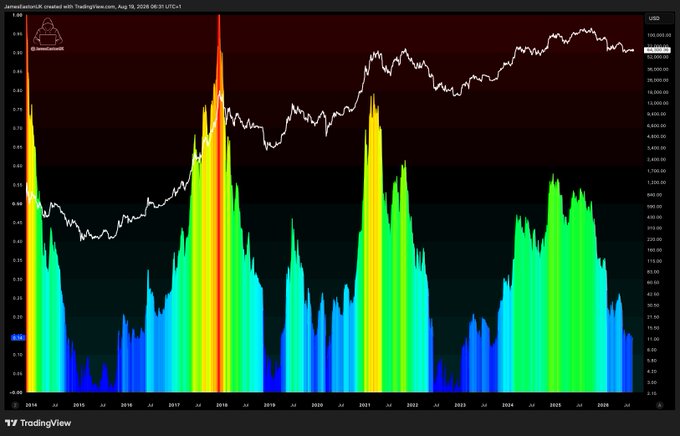Click the 26,000.00 price axis label
The image size is (680, 436).
point(658,80)
